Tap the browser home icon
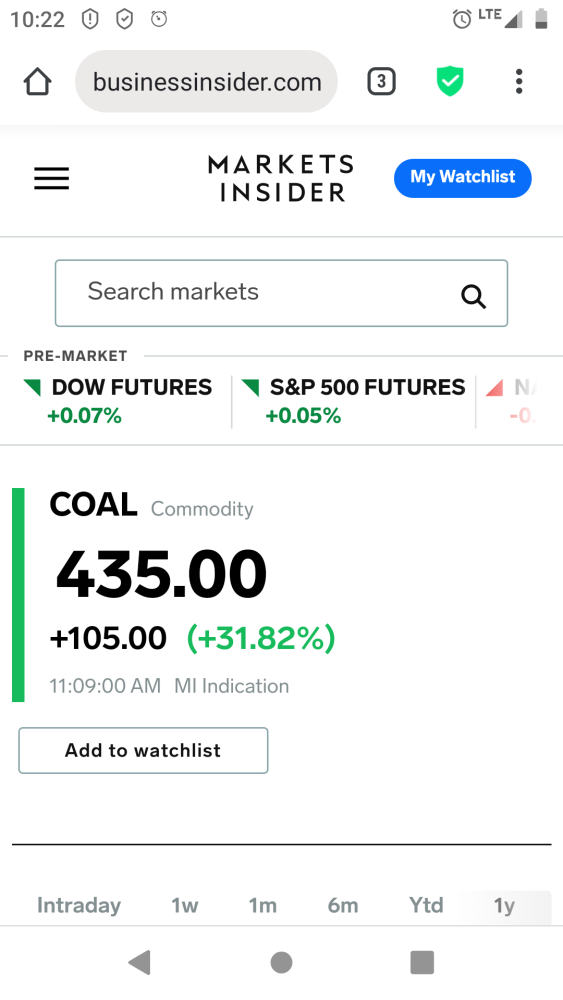563x1000 pixels. tap(38, 82)
